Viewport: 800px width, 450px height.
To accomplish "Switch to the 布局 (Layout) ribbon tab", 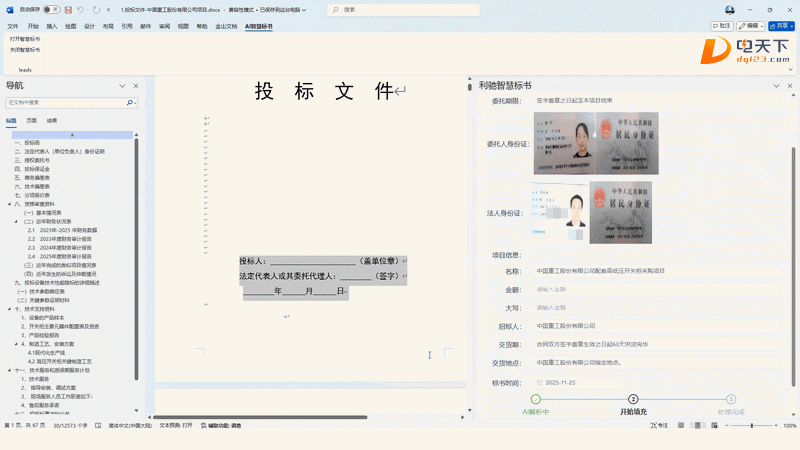I will pyautogui.click(x=108, y=26).
